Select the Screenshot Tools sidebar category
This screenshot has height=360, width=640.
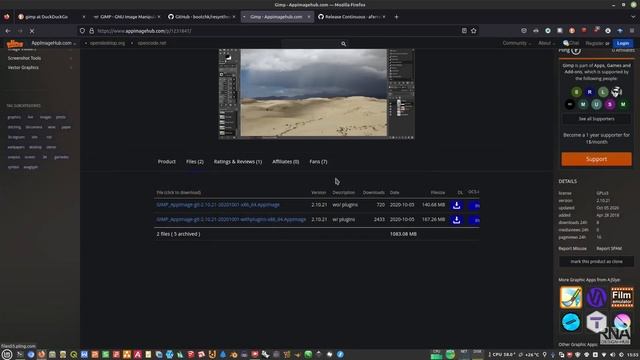24,58
